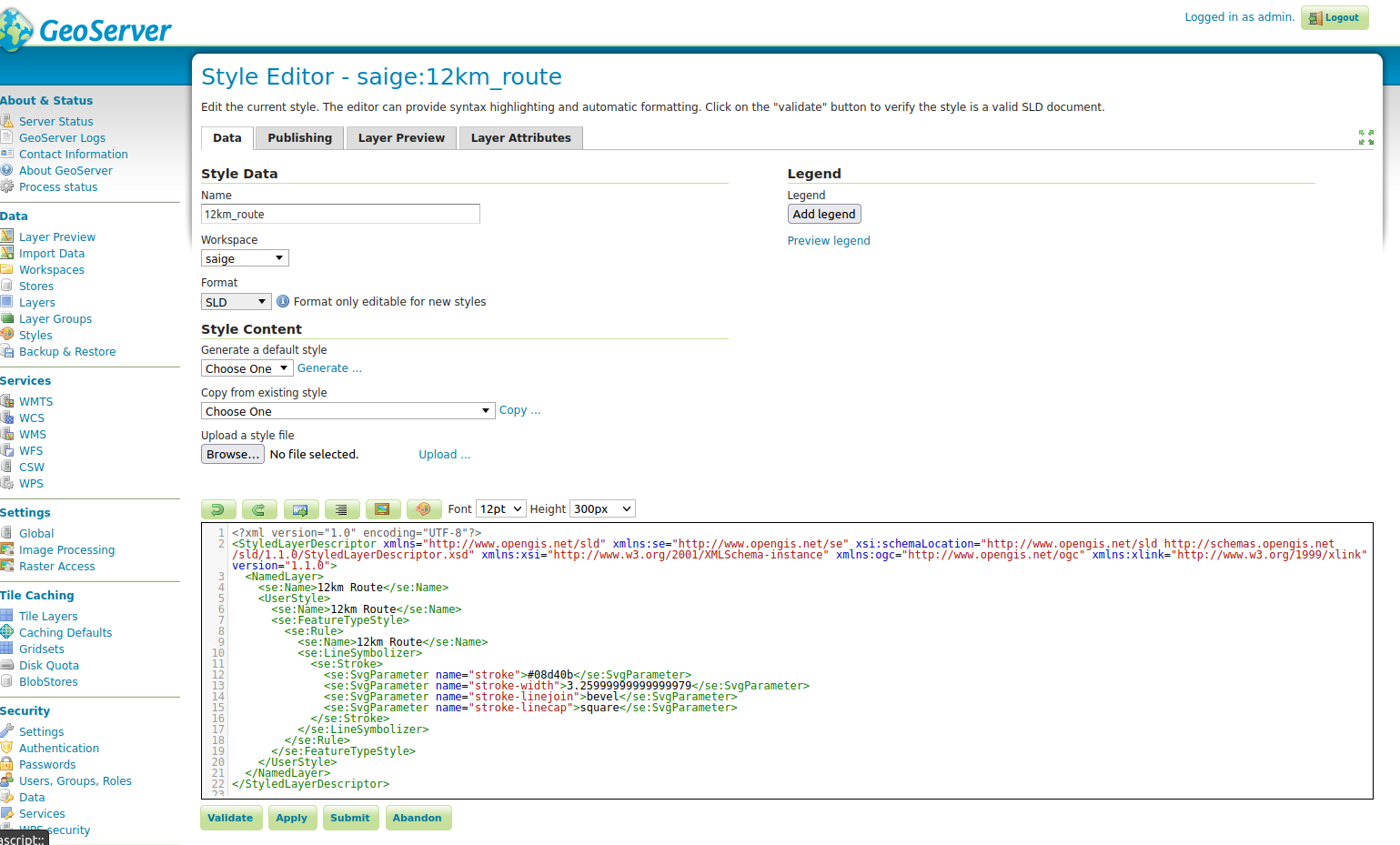
Task: Open the Gridsets link
Action: [42, 649]
